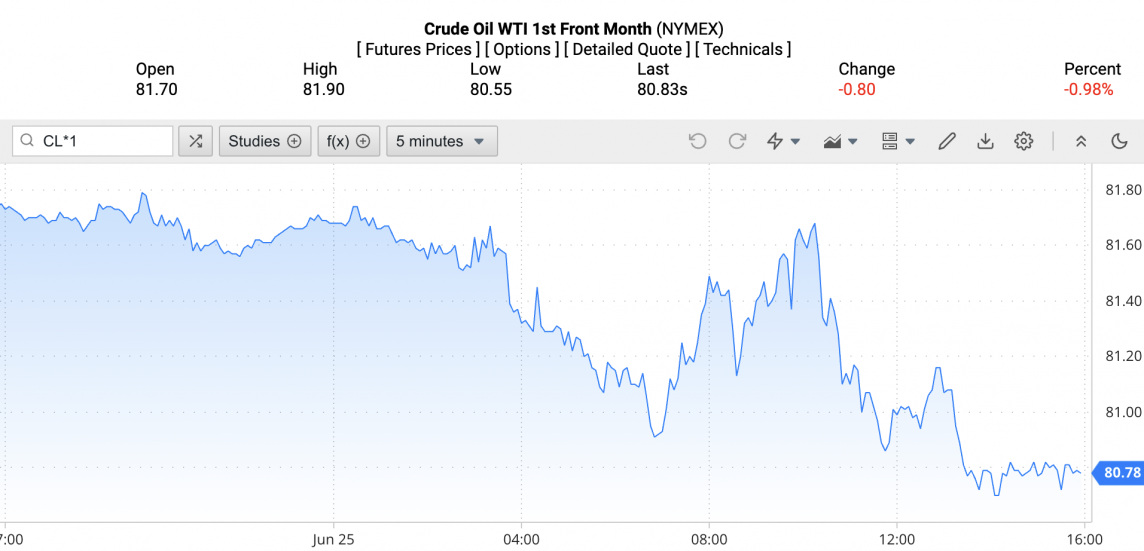Image resolution: width=1144 pixels, height=551 pixels.
Task: Open the drawing pencil tool
Action: pos(946,141)
